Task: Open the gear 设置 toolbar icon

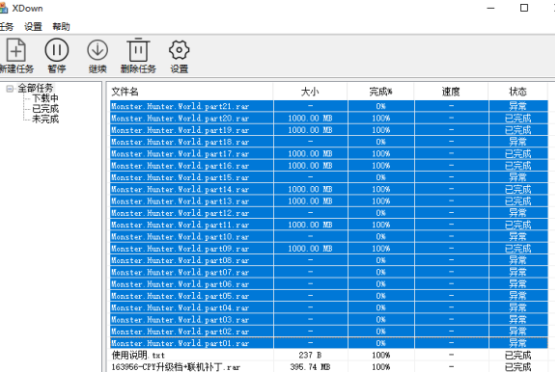Action: [x=179, y=50]
